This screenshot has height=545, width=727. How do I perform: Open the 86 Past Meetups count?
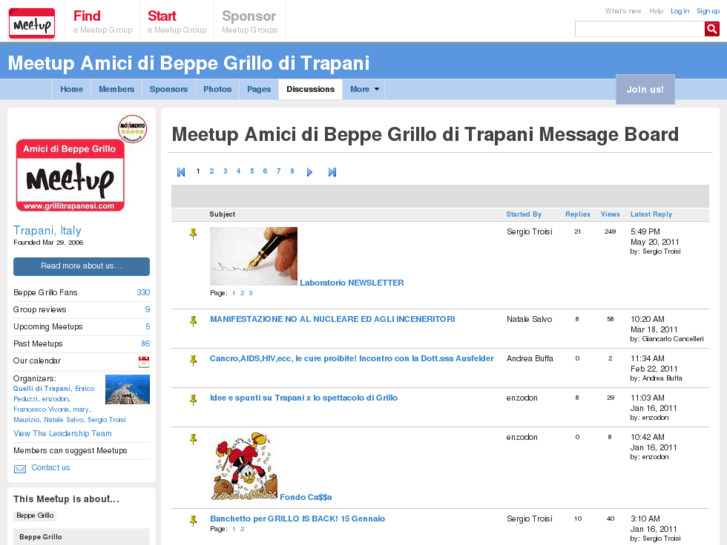(x=145, y=344)
